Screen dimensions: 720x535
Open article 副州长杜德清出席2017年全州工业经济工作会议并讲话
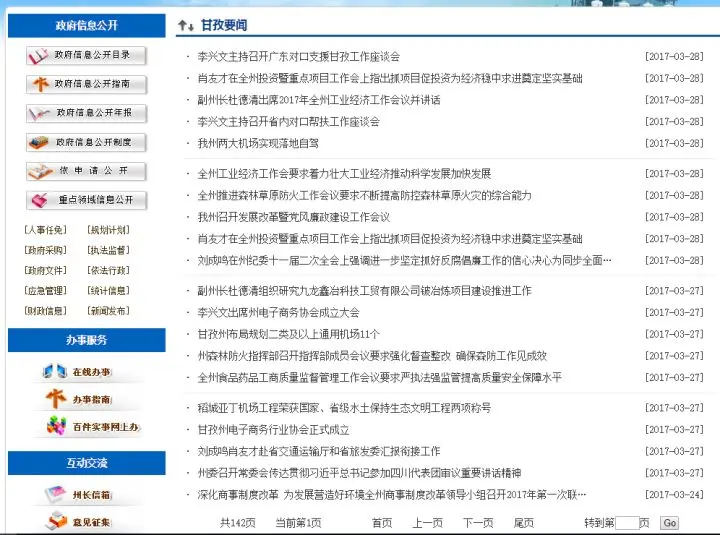point(319,100)
